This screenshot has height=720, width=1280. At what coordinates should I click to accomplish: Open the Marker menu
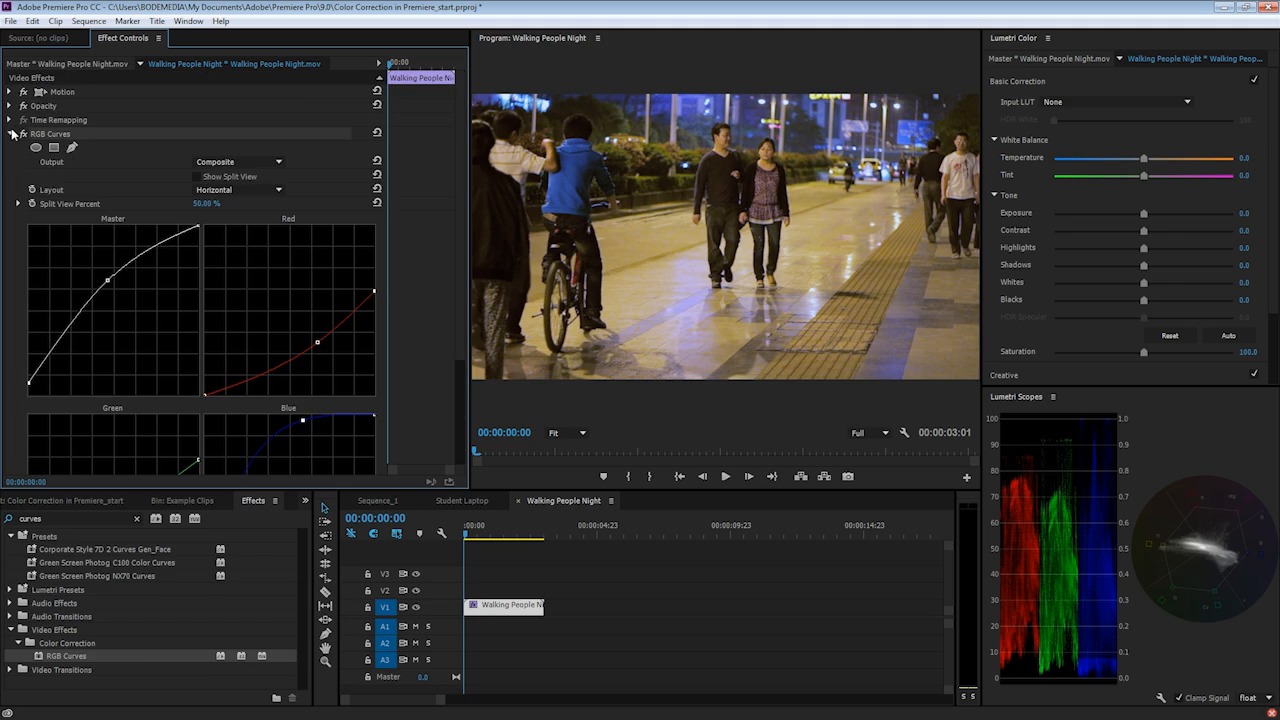point(128,21)
